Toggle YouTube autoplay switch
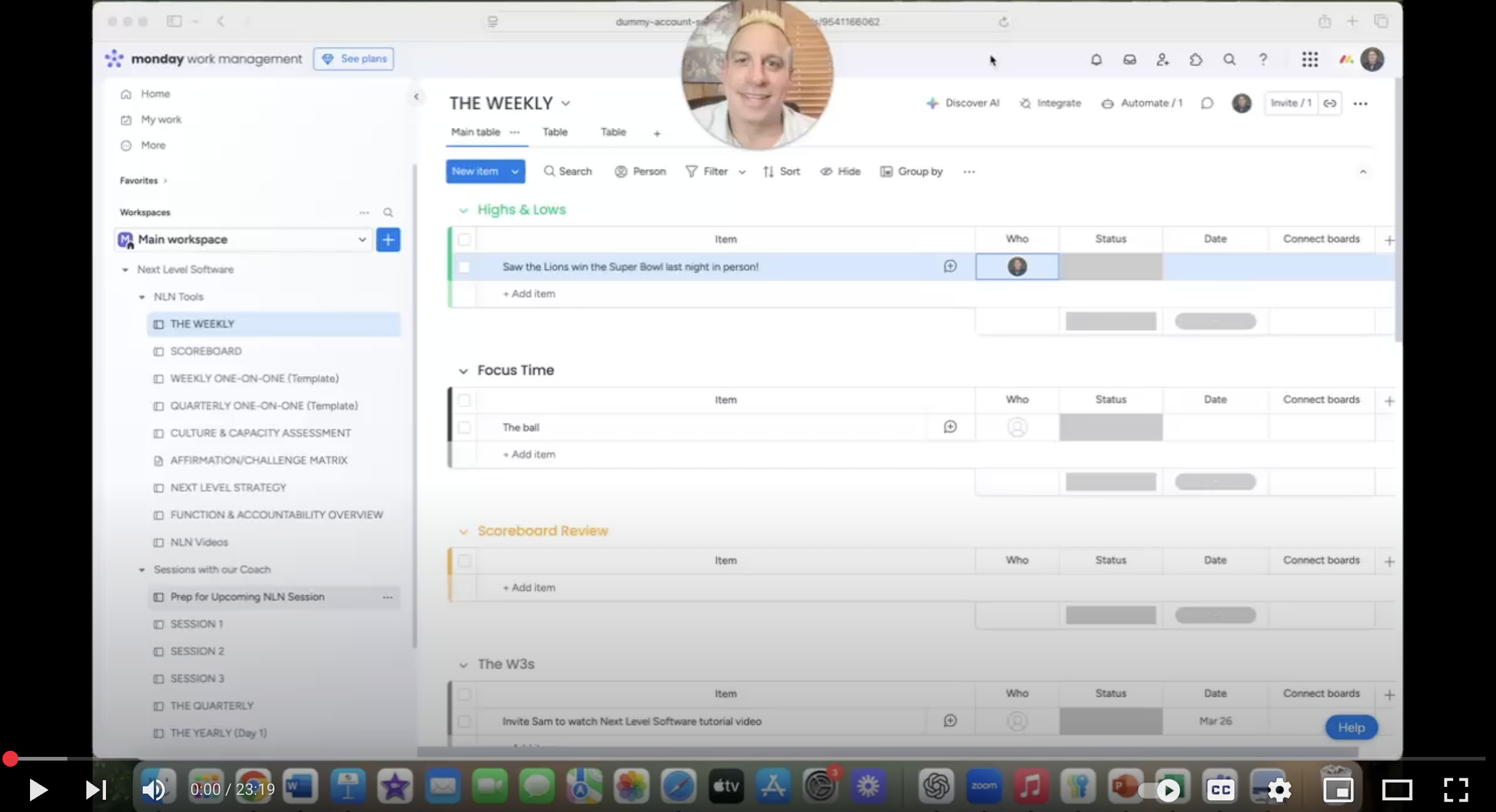1496x812 pixels. pyautogui.click(x=1160, y=790)
